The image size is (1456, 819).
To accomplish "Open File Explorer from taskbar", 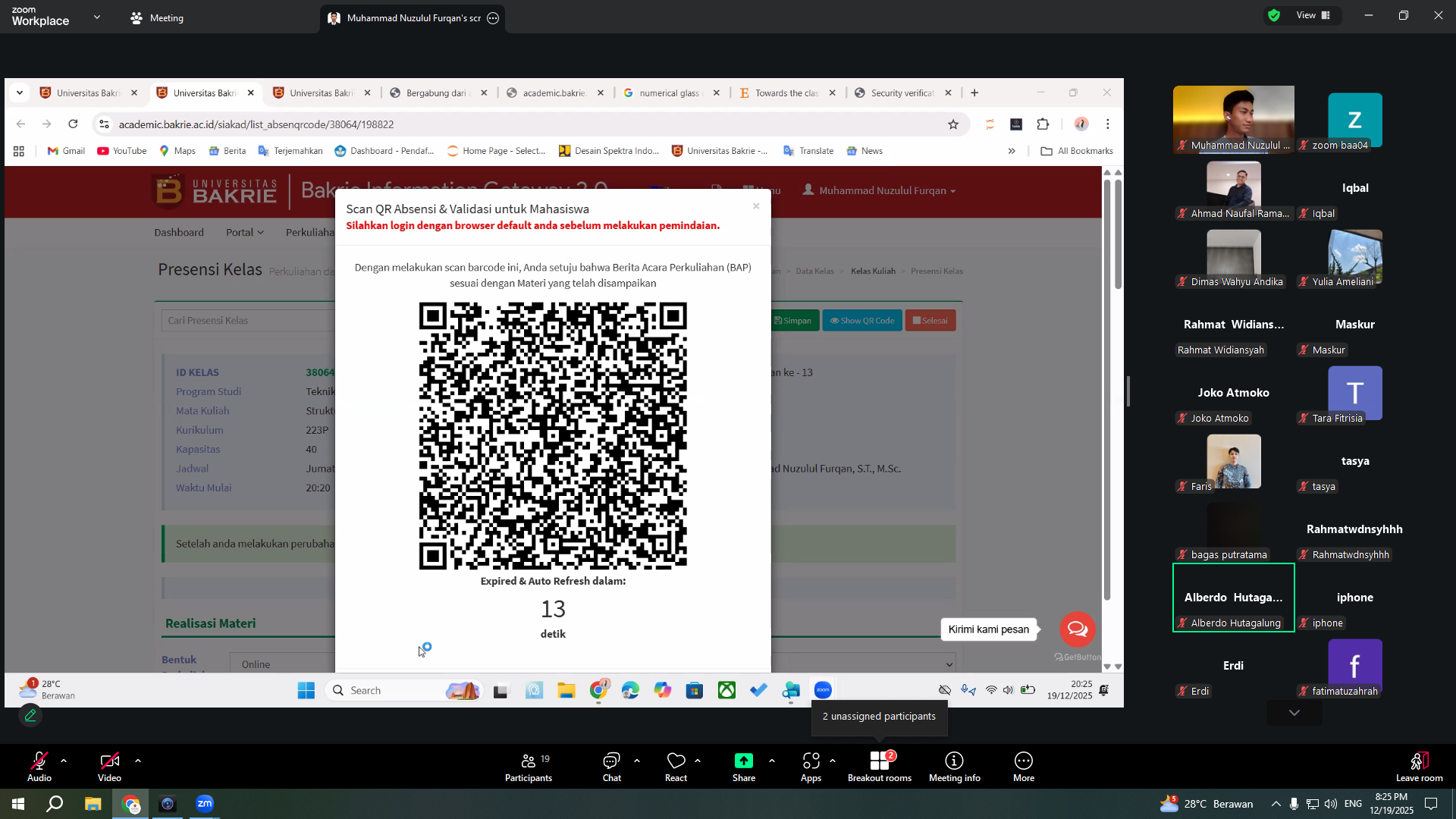I will coord(93,804).
